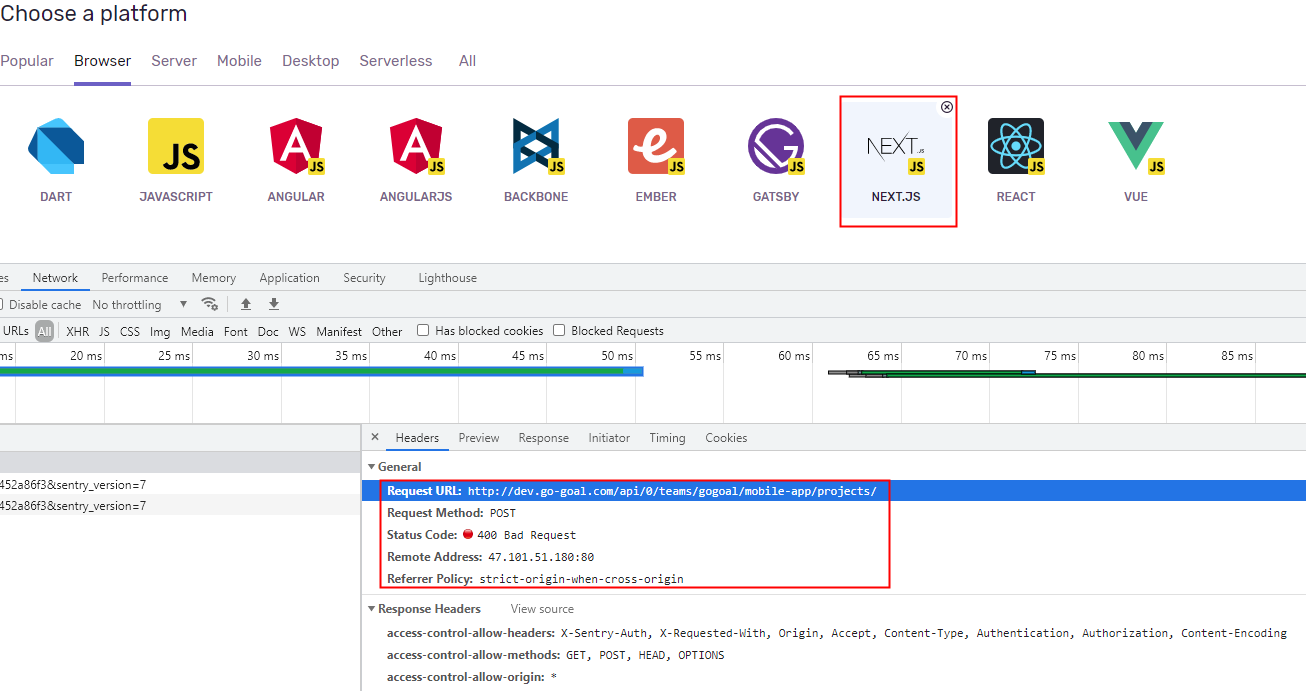The width and height of the screenshot is (1306, 691).
Task: Collapse the Response Headers section
Action: pyautogui.click(x=372, y=609)
